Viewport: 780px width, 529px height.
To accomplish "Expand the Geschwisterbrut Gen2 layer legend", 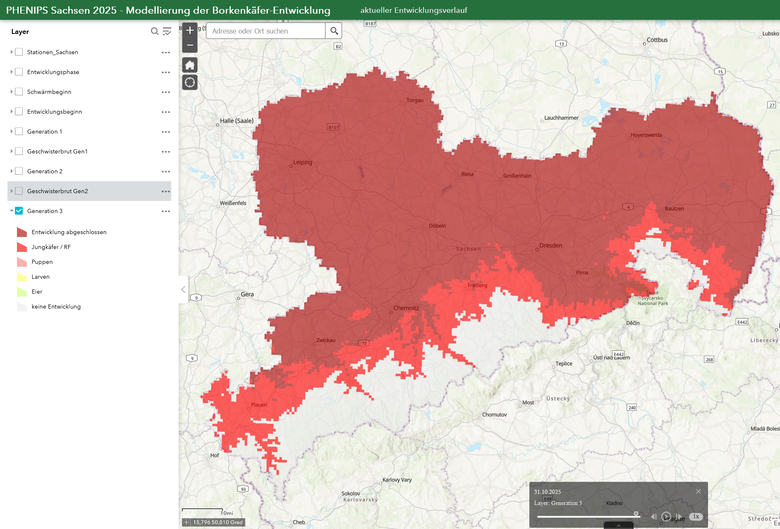I will 11,191.
